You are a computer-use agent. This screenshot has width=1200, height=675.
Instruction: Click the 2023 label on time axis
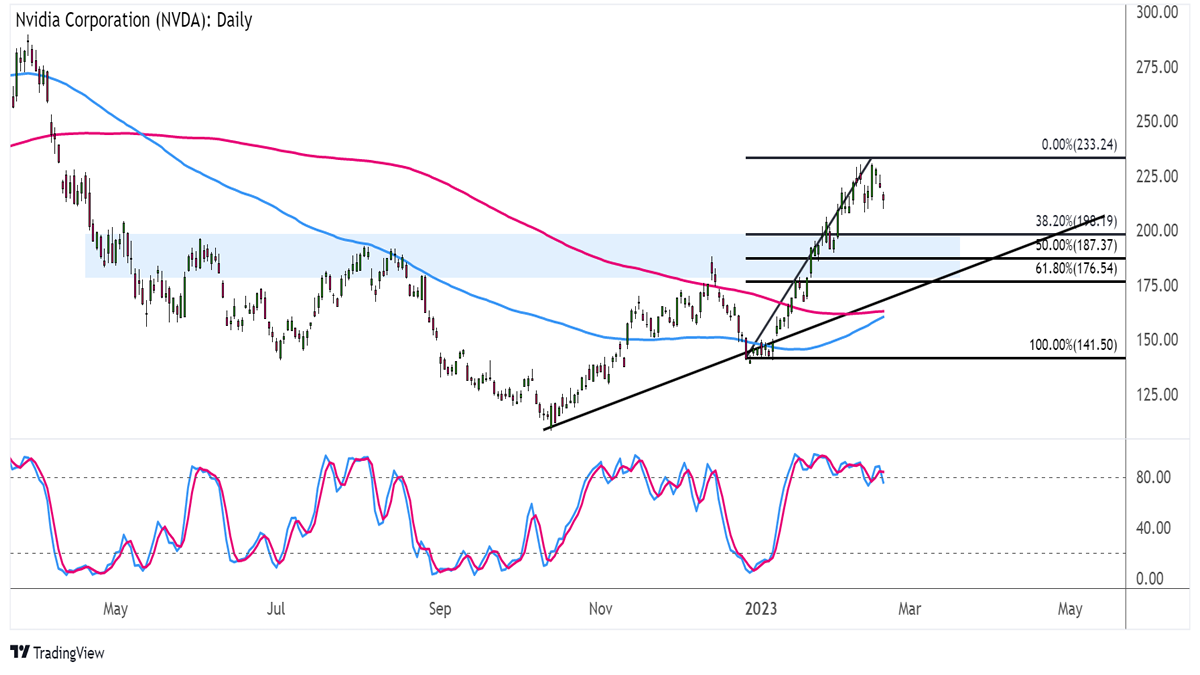765,609
